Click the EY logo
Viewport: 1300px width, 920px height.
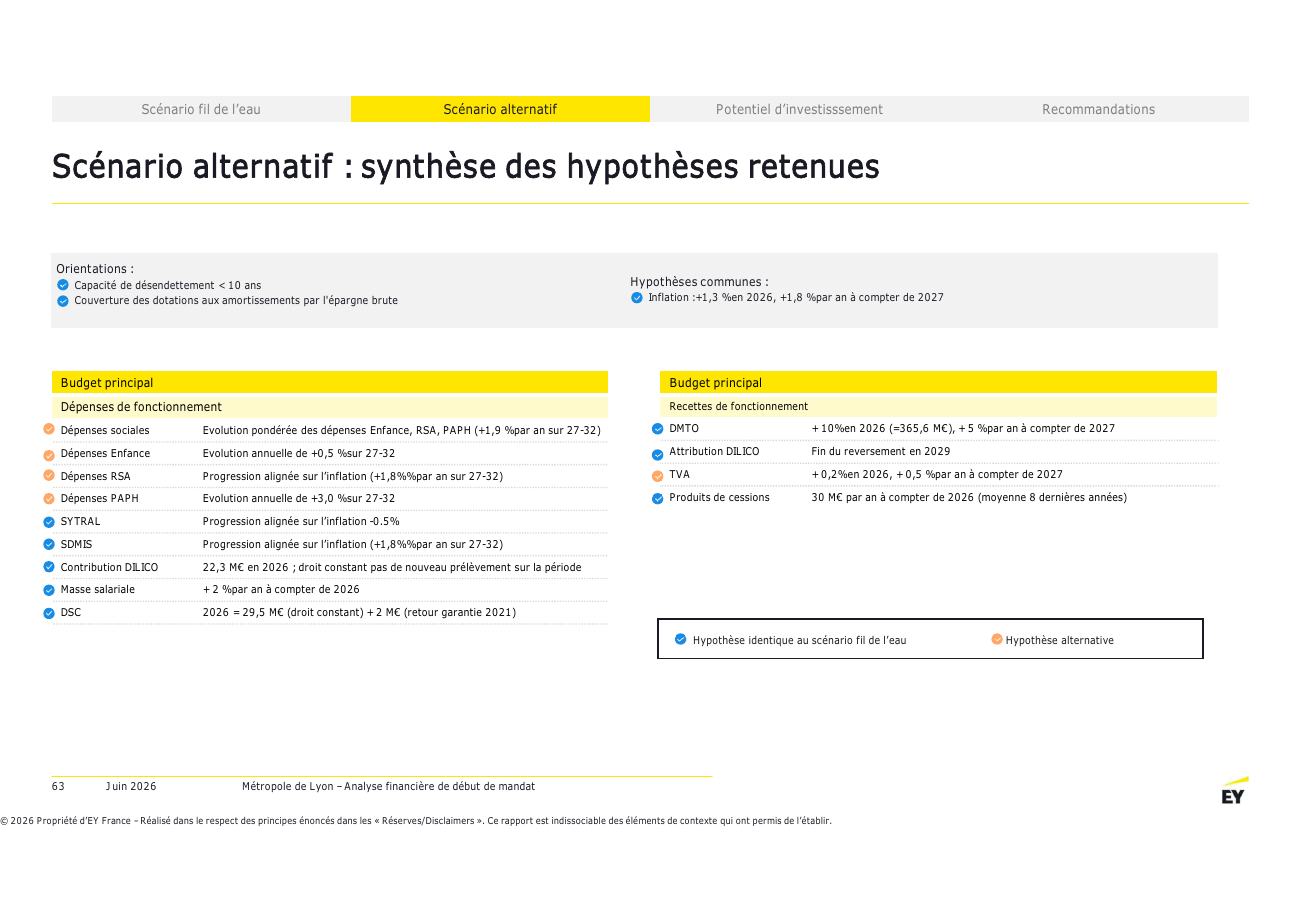tap(1234, 791)
